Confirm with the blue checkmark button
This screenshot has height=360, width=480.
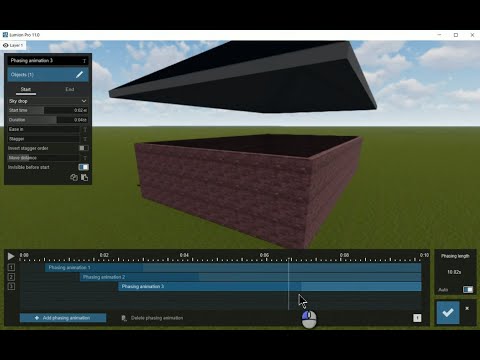[x=448, y=312]
